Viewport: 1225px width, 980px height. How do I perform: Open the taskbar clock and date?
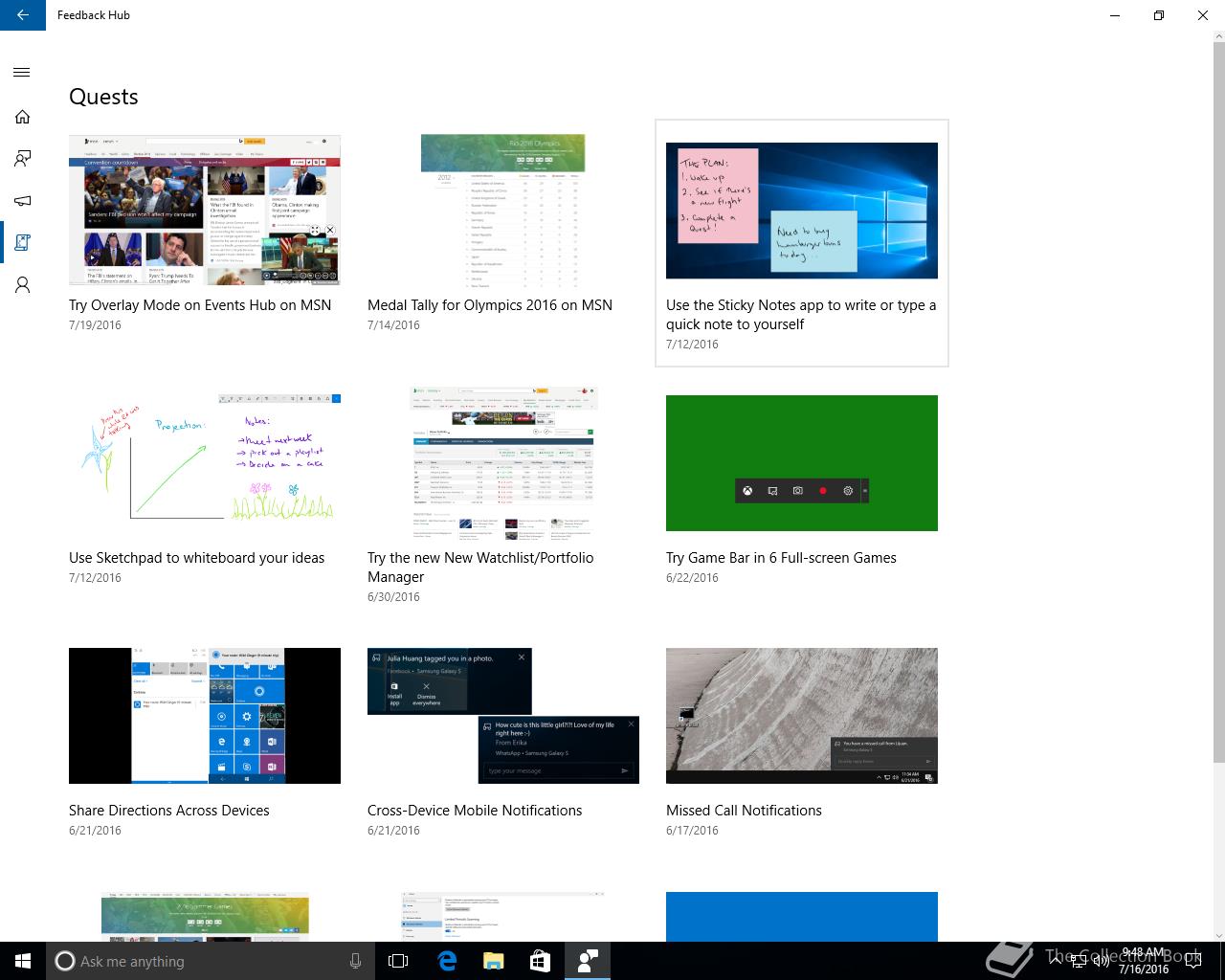pyautogui.click(x=1144, y=961)
